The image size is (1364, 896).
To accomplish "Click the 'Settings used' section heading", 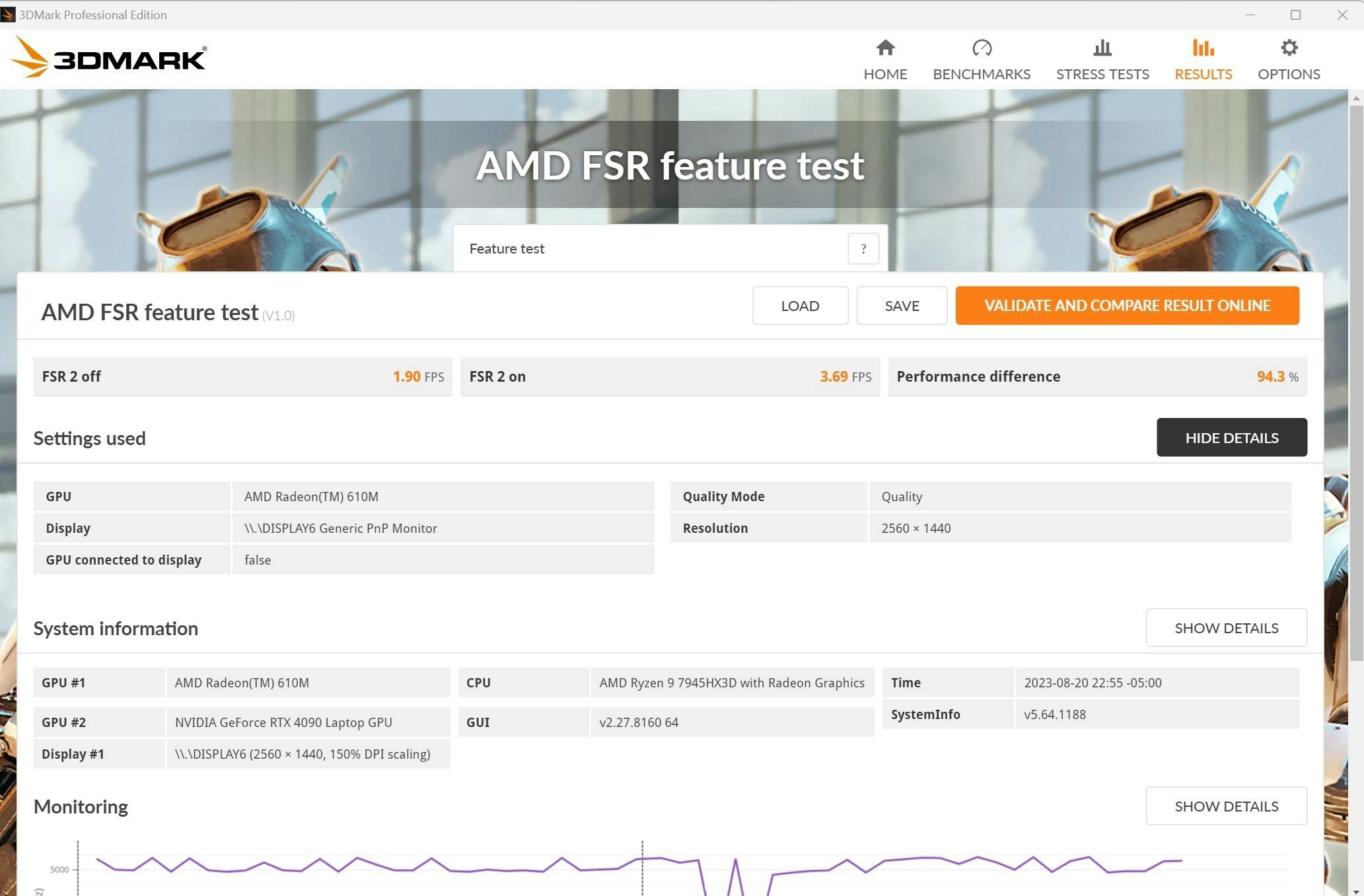I will tap(89, 438).
